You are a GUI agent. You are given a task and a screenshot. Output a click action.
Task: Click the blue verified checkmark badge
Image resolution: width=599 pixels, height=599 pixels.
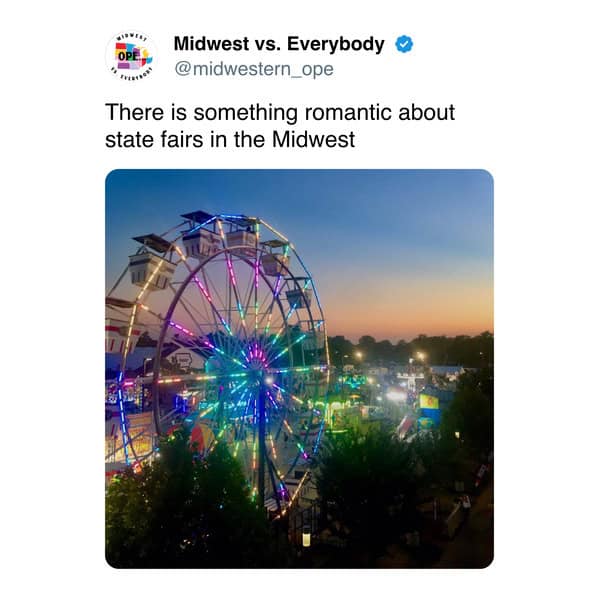[404, 44]
